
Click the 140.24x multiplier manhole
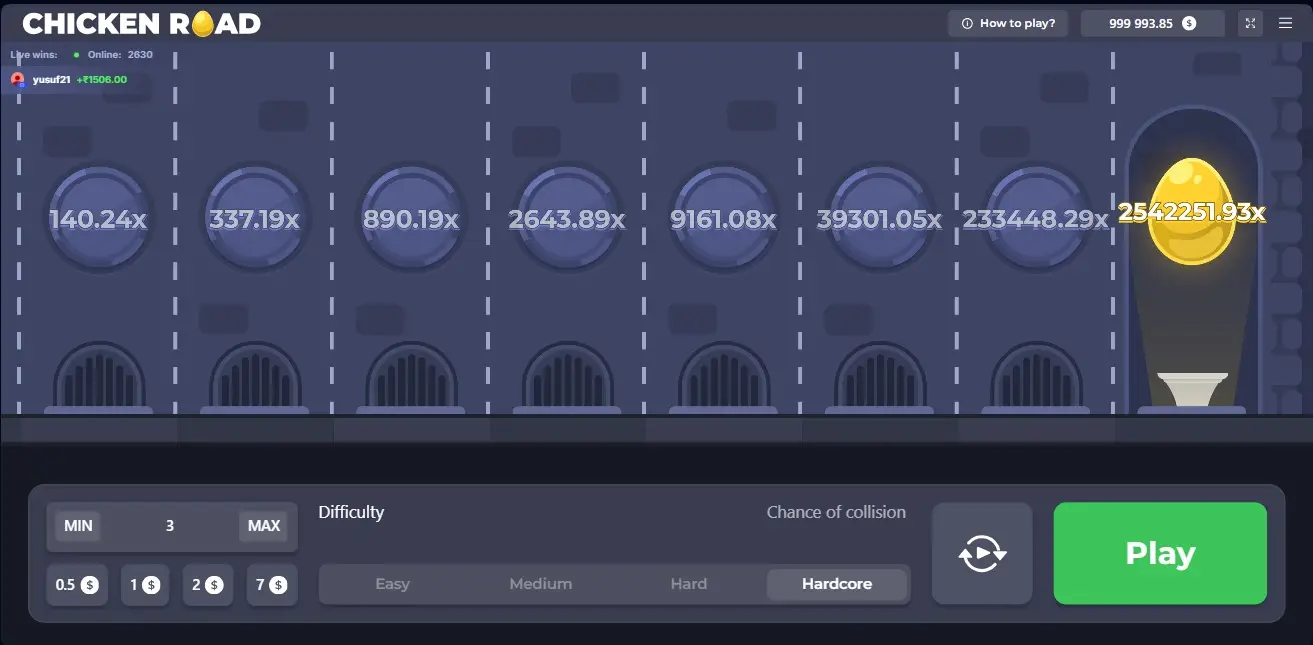[x=98, y=218]
